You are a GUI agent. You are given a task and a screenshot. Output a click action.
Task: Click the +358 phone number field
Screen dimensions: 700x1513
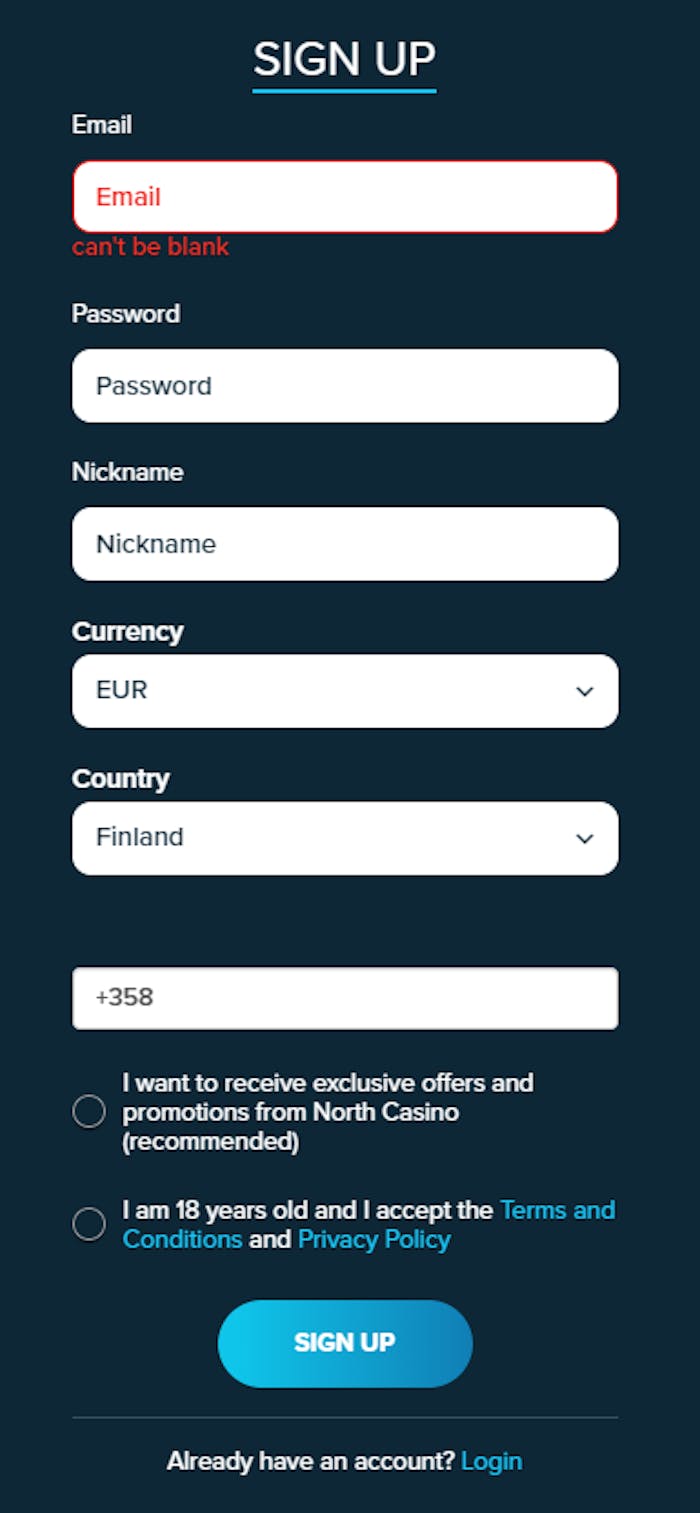(x=344, y=998)
